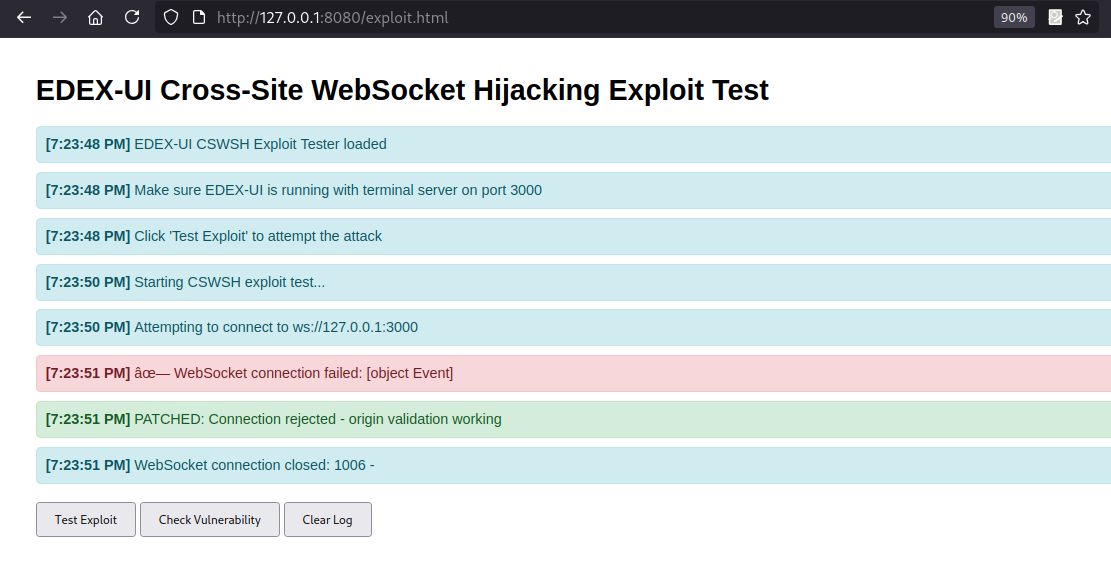
Task: Select the 'Click Test Exploit to attempt' log line
Action: pyautogui.click(x=573, y=237)
